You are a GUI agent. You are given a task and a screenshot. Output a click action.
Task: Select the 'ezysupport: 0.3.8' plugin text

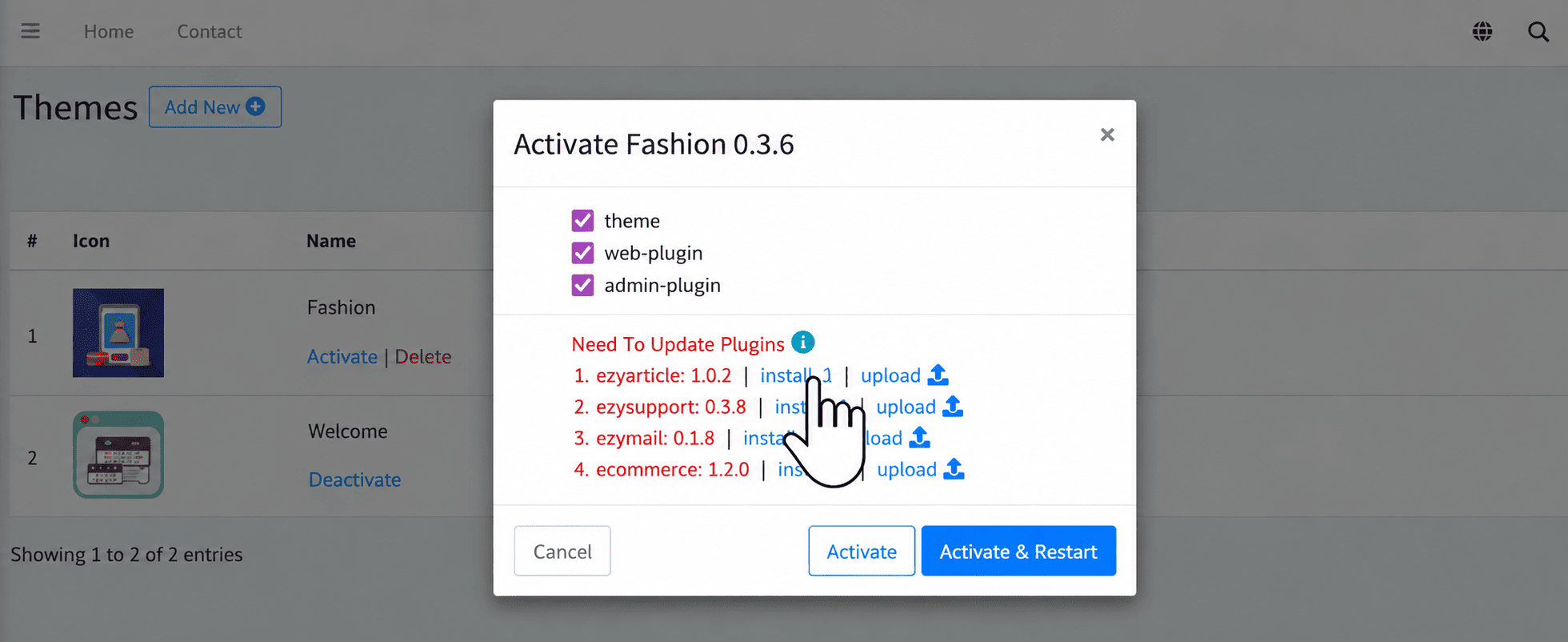click(x=671, y=407)
